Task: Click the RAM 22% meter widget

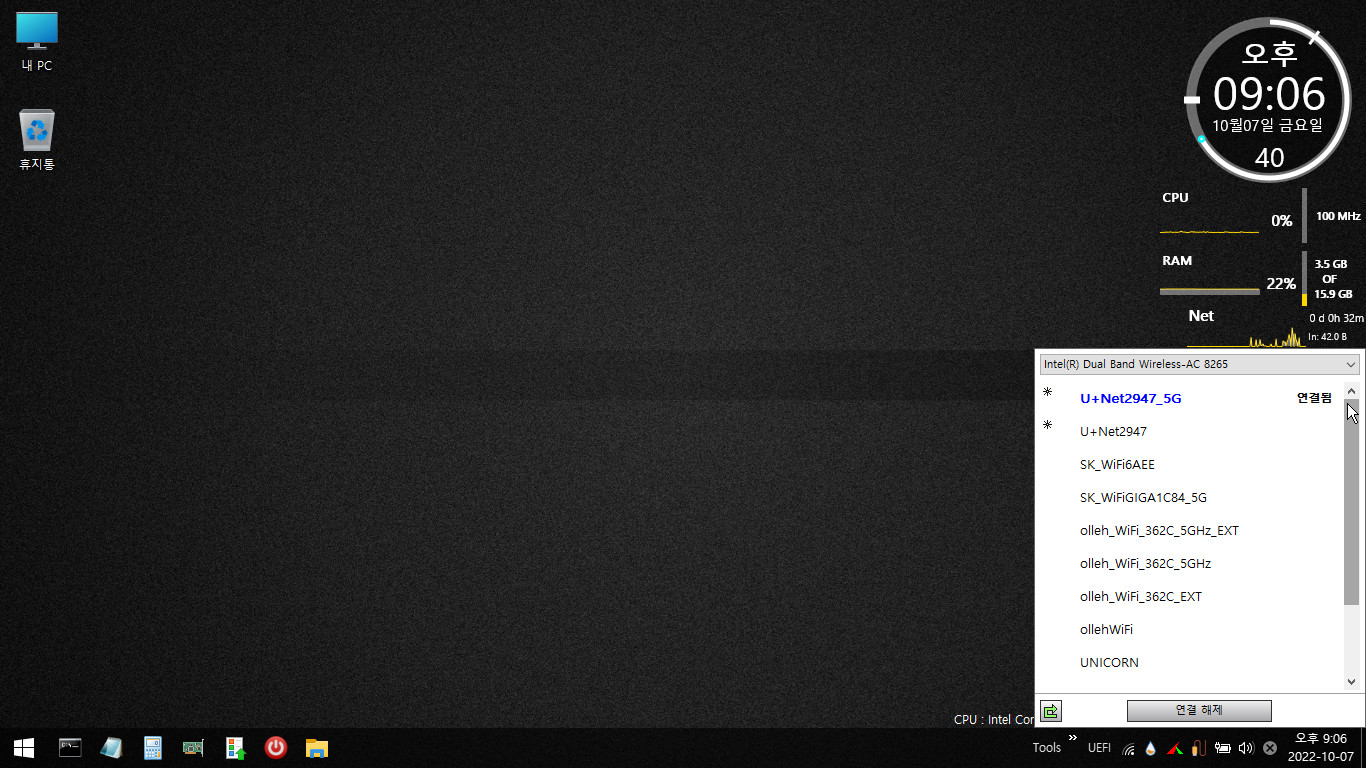Action: tap(1257, 278)
